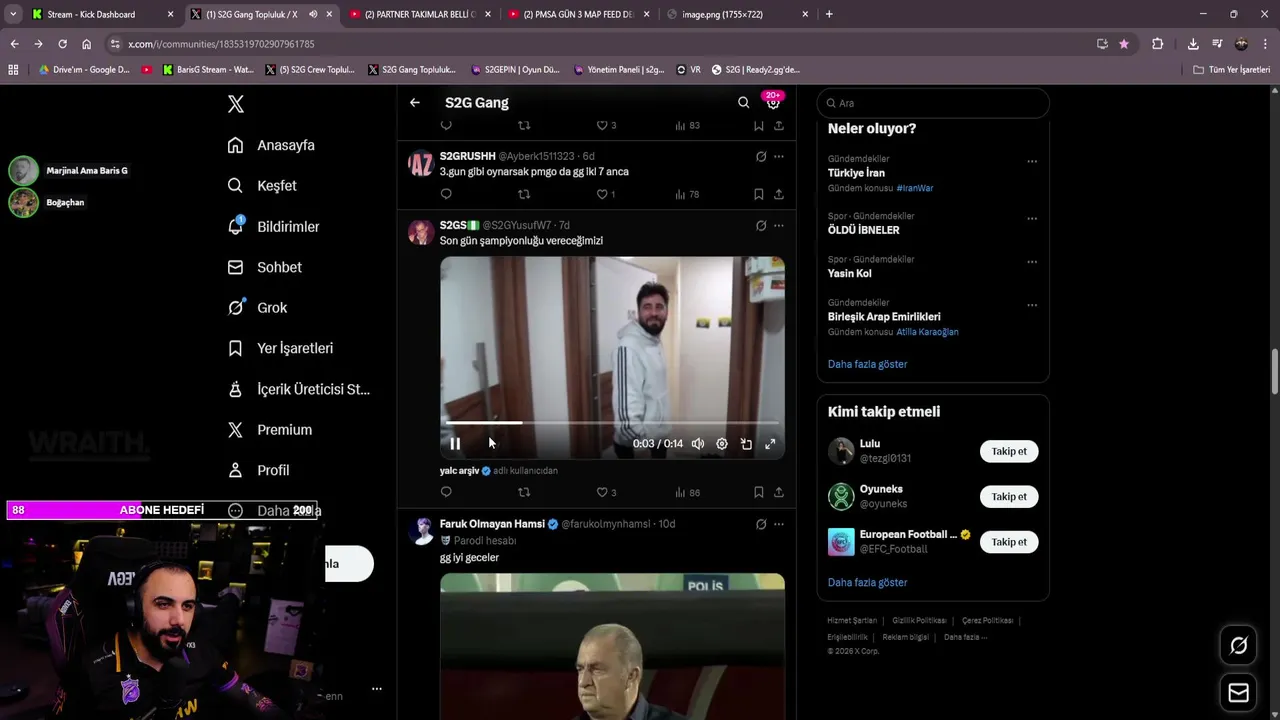1280x720 pixels.
Task: Seek on the video progress bar
Action: (612, 423)
